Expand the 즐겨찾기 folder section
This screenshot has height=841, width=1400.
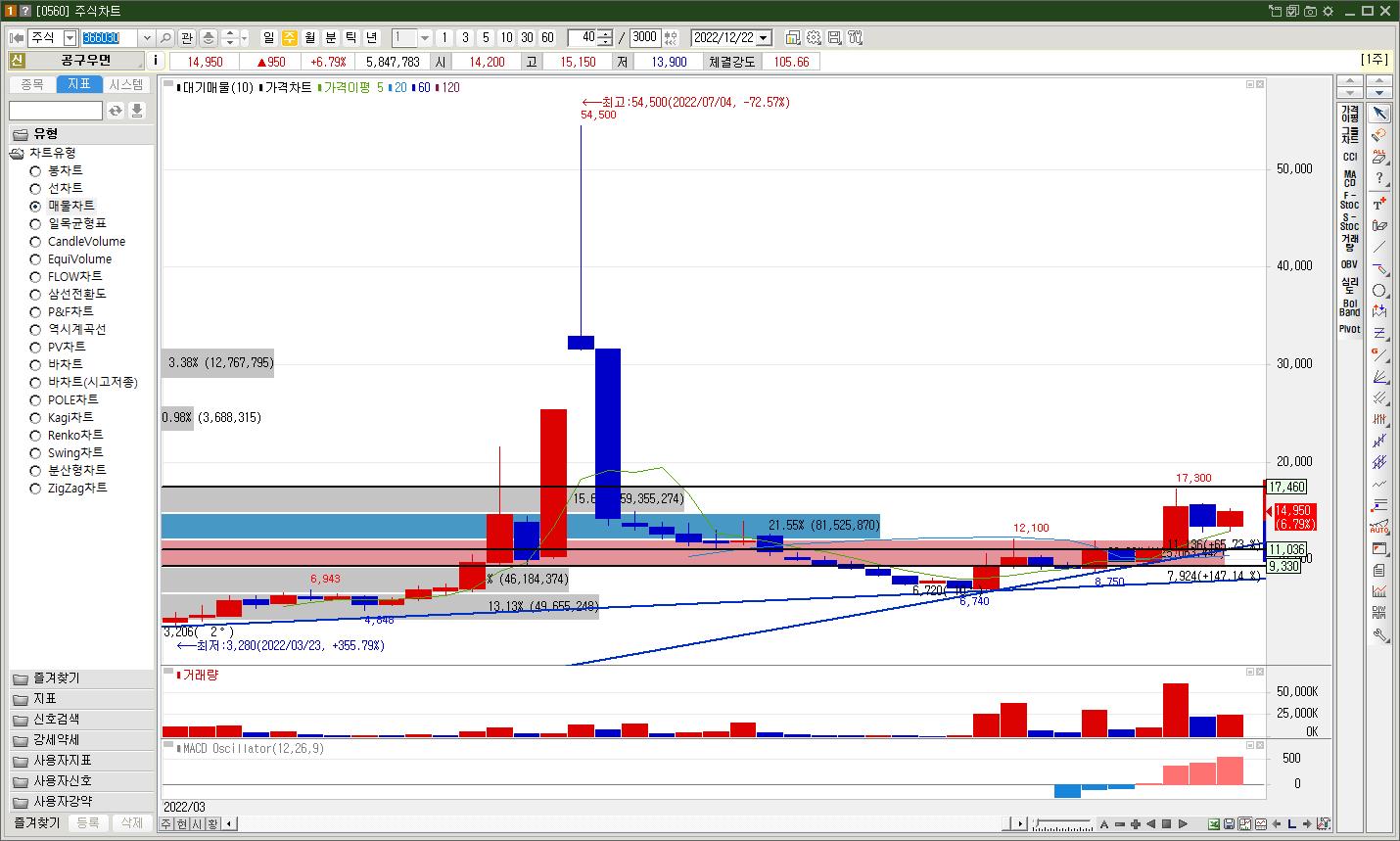(81, 678)
